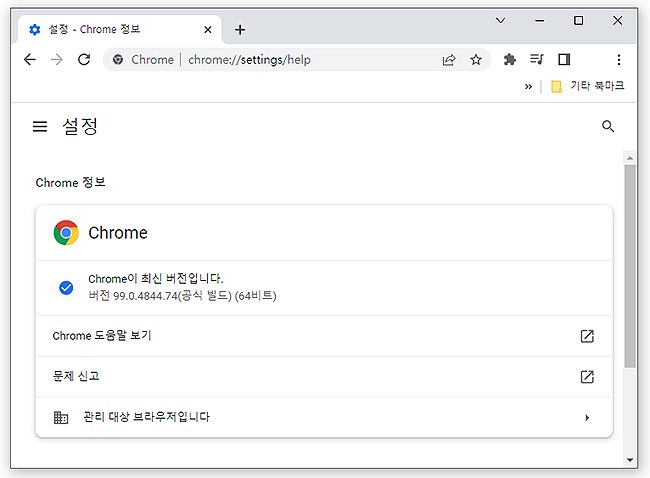650x478 pixels.
Task: Click the managed browser building icon
Action: click(x=61, y=417)
